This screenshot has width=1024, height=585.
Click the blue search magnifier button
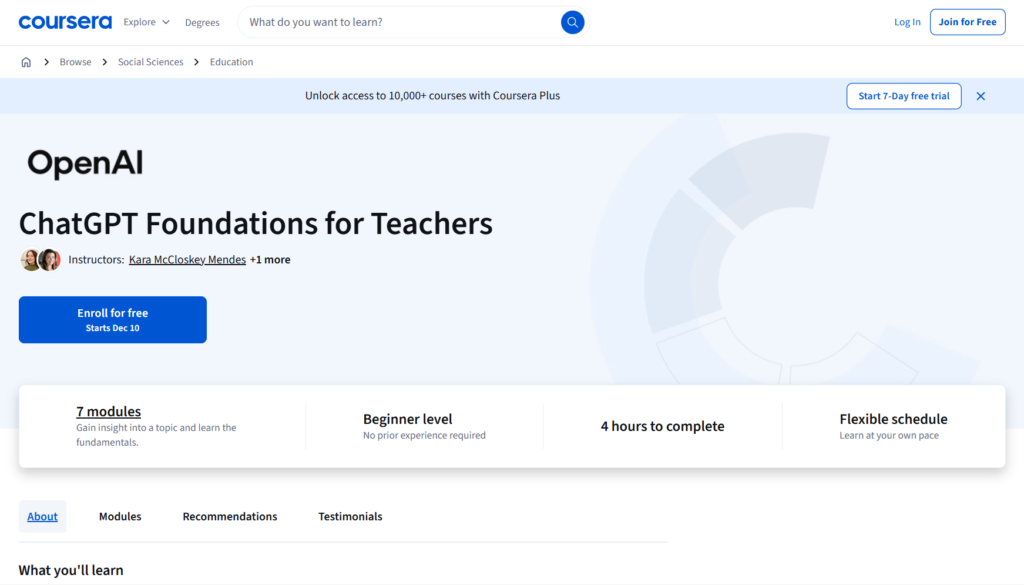pyautogui.click(x=572, y=22)
